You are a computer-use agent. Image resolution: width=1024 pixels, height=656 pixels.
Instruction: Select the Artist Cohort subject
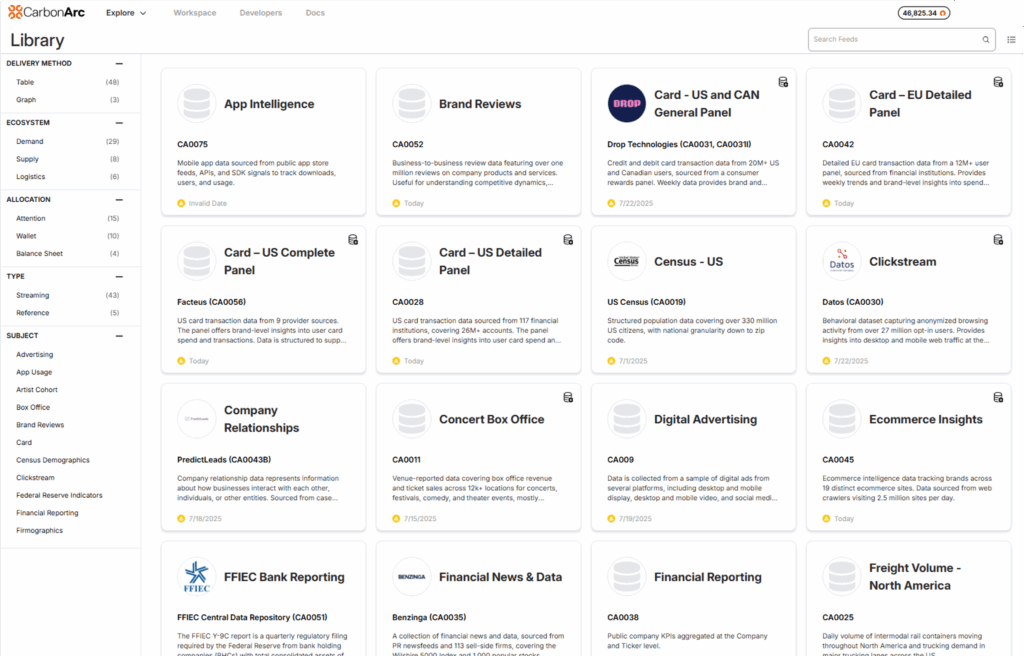pos(37,390)
